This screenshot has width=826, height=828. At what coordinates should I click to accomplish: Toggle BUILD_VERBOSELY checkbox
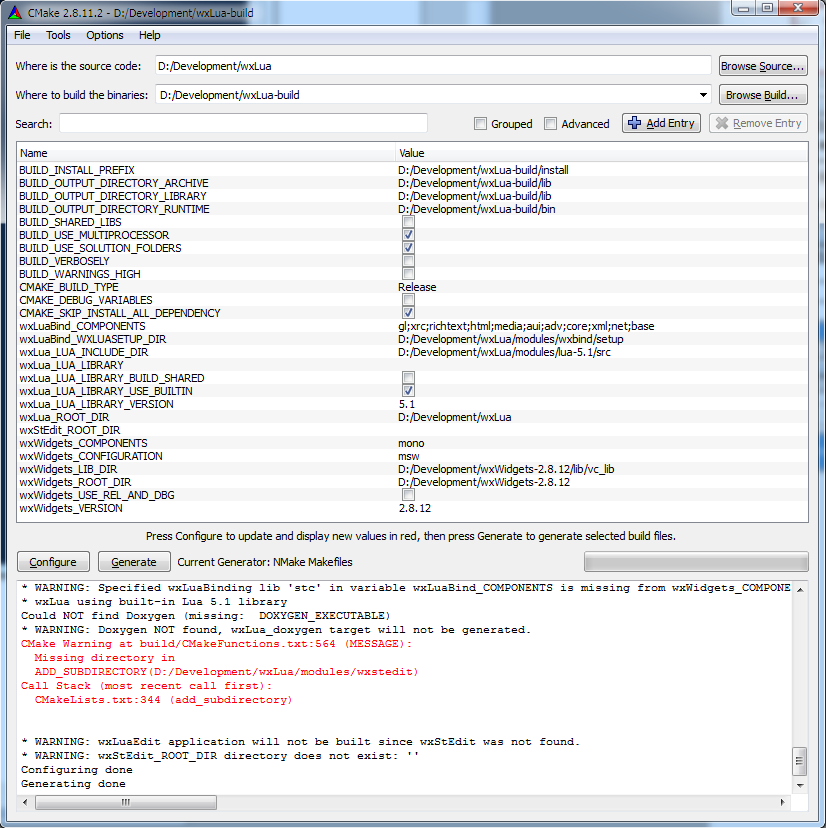pos(408,261)
